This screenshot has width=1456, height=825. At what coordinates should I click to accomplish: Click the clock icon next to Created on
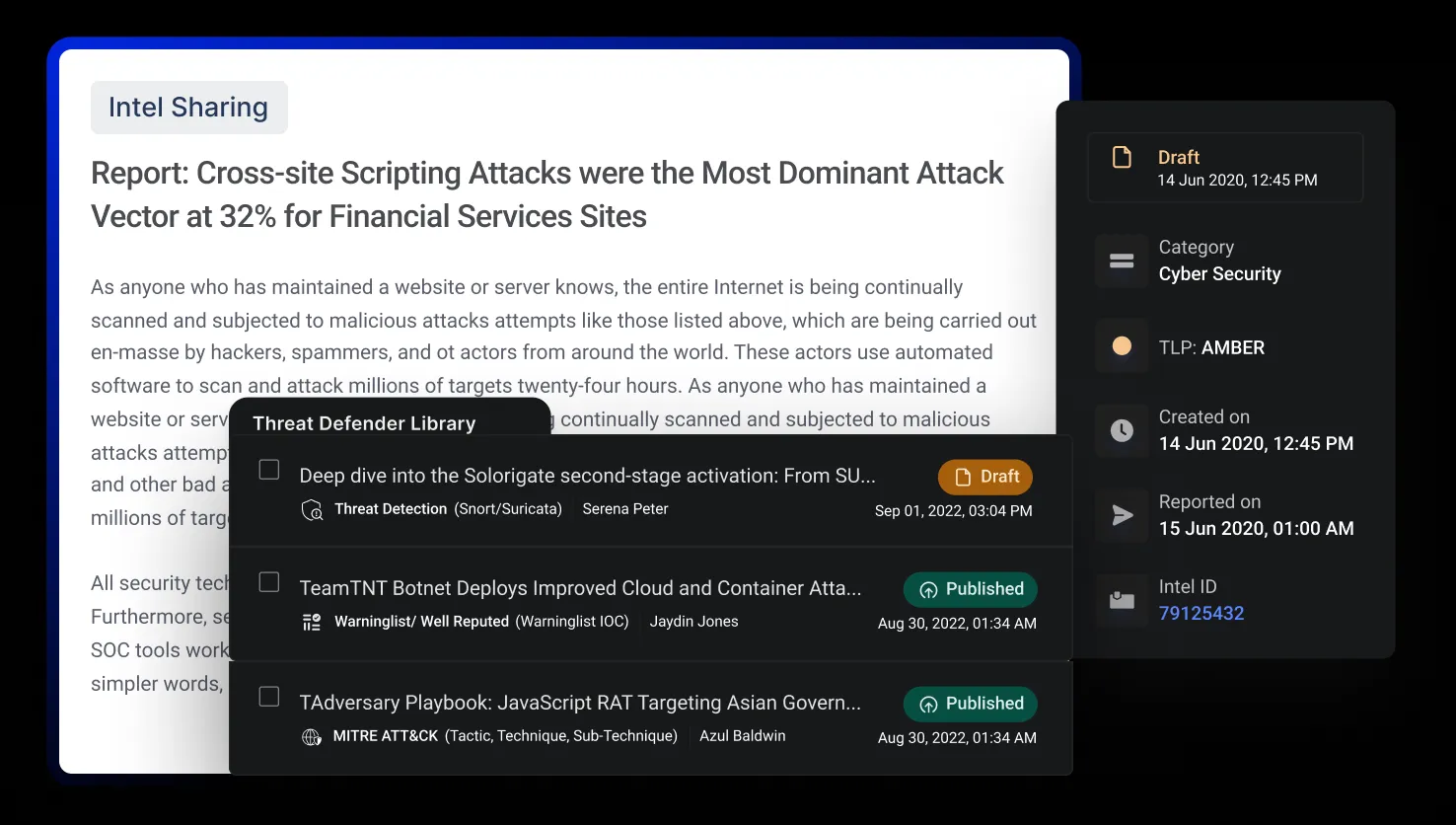[1122, 430]
